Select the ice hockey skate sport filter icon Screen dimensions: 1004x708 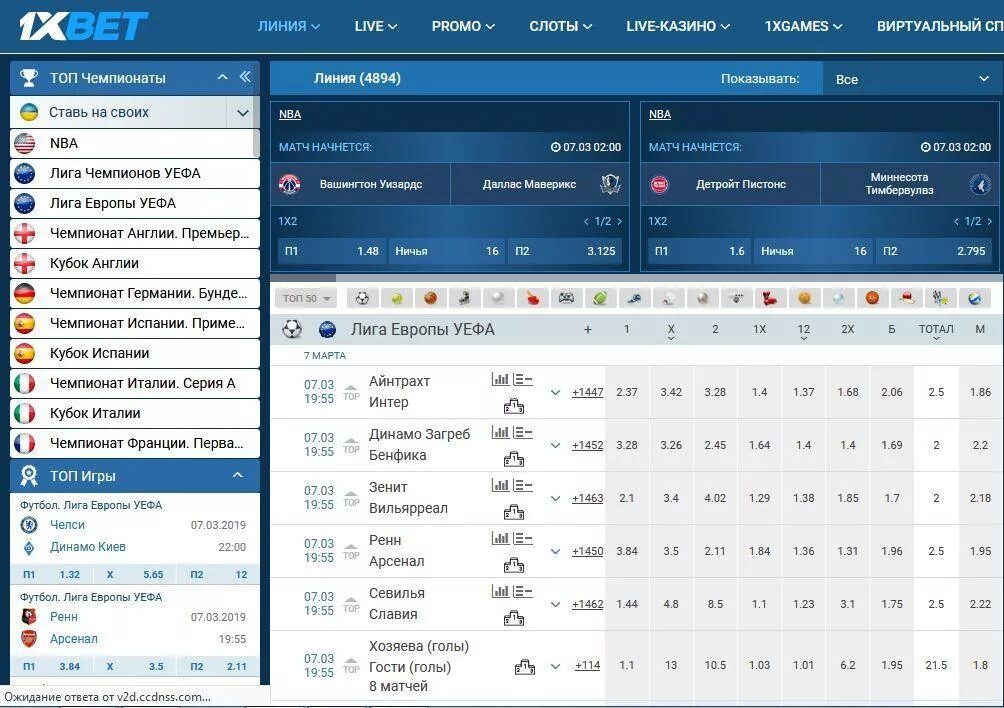point(464,298)
